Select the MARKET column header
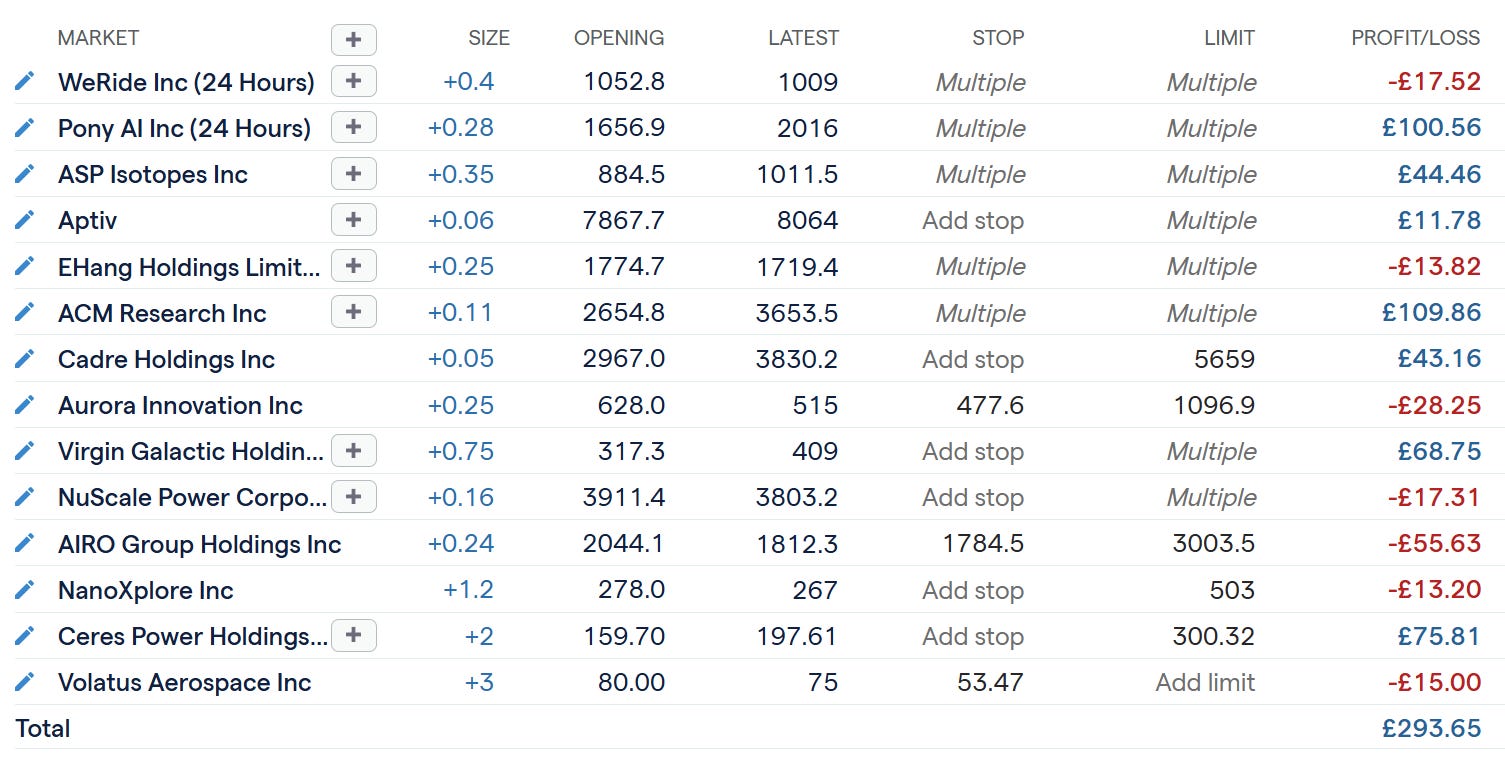 (98, 38)
